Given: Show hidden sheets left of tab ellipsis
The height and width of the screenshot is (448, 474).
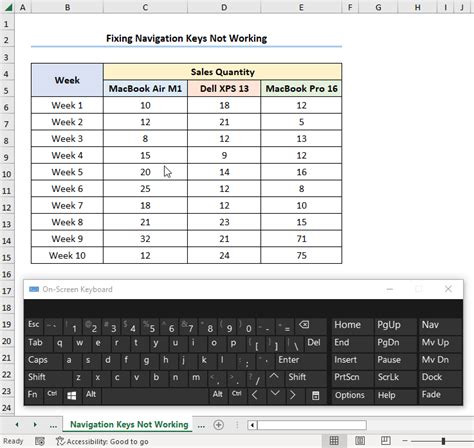Looking at the screenshot, I should point(53,426).
